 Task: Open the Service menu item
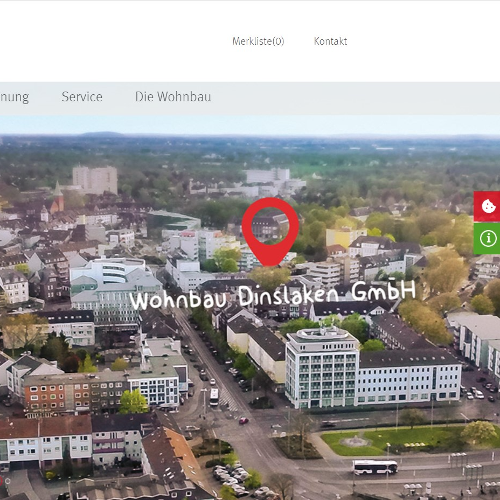pos(82,97)
